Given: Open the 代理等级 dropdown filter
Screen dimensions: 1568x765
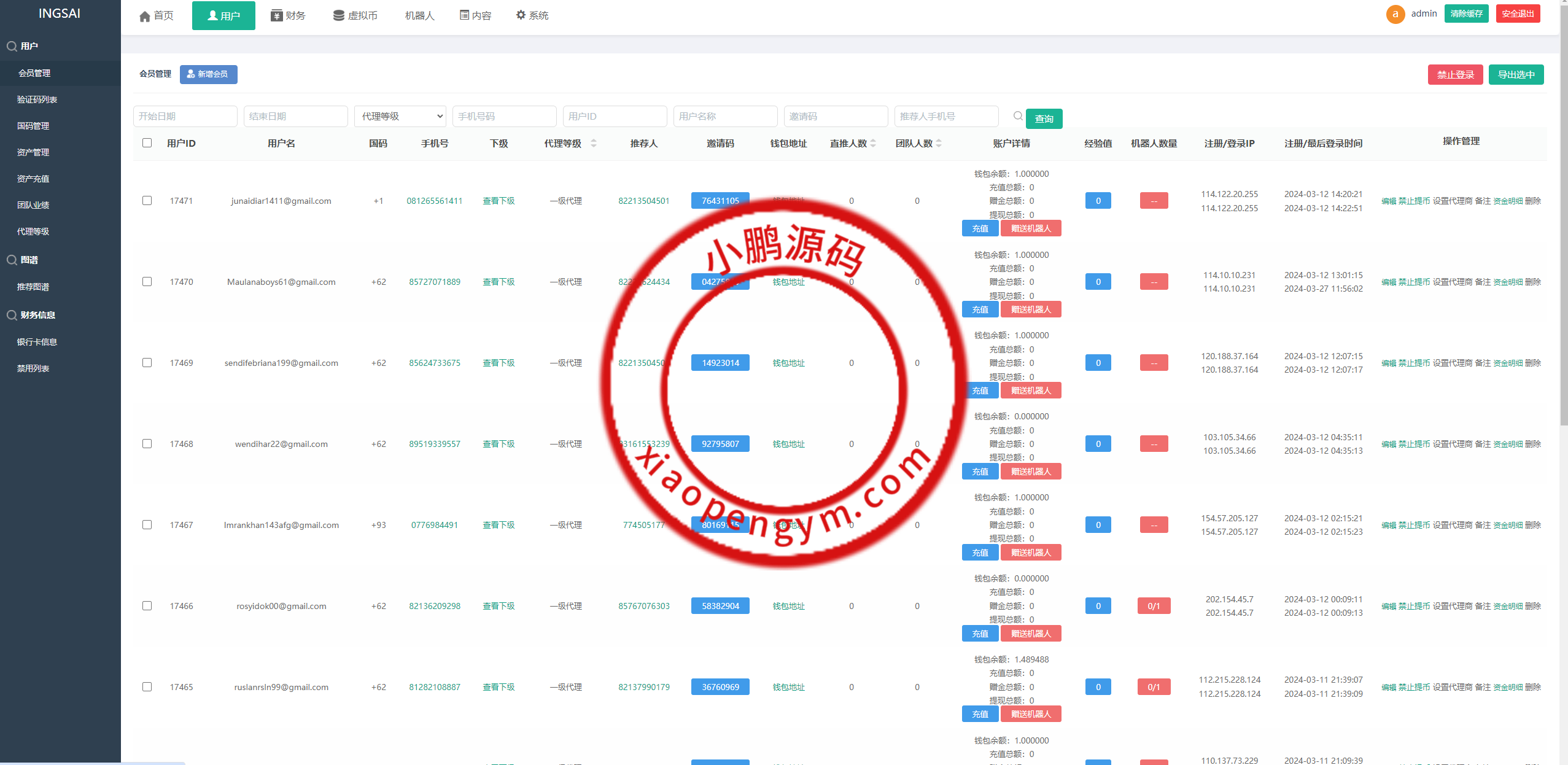Looking at the screenshot, I should click(400, 116).
